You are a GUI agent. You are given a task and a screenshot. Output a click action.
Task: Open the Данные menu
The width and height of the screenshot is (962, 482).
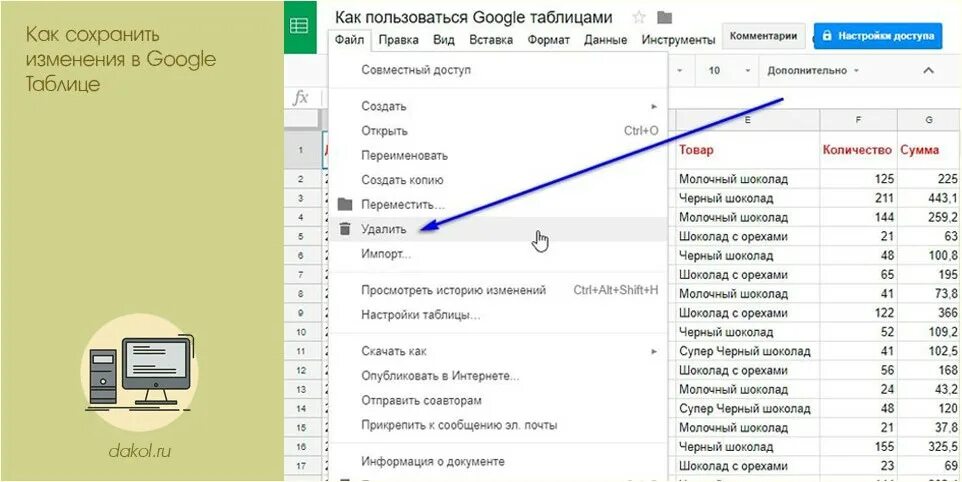tap(605, 40)
